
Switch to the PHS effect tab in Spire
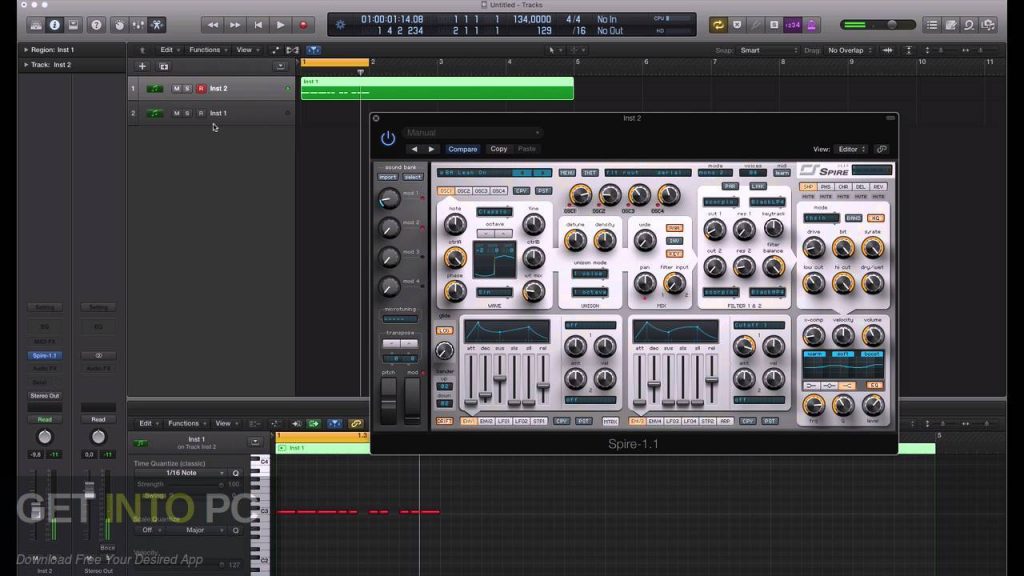[825, 187]
